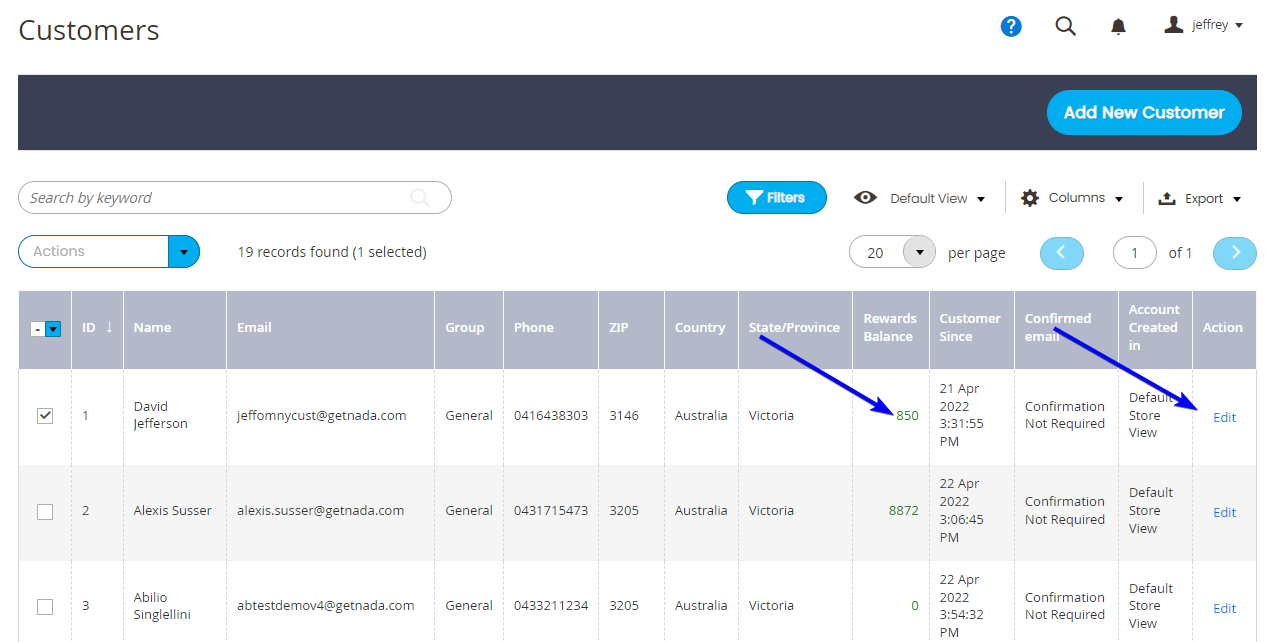
Task: Open the per page count dropdown arrow
Action: tap(919, 252)
